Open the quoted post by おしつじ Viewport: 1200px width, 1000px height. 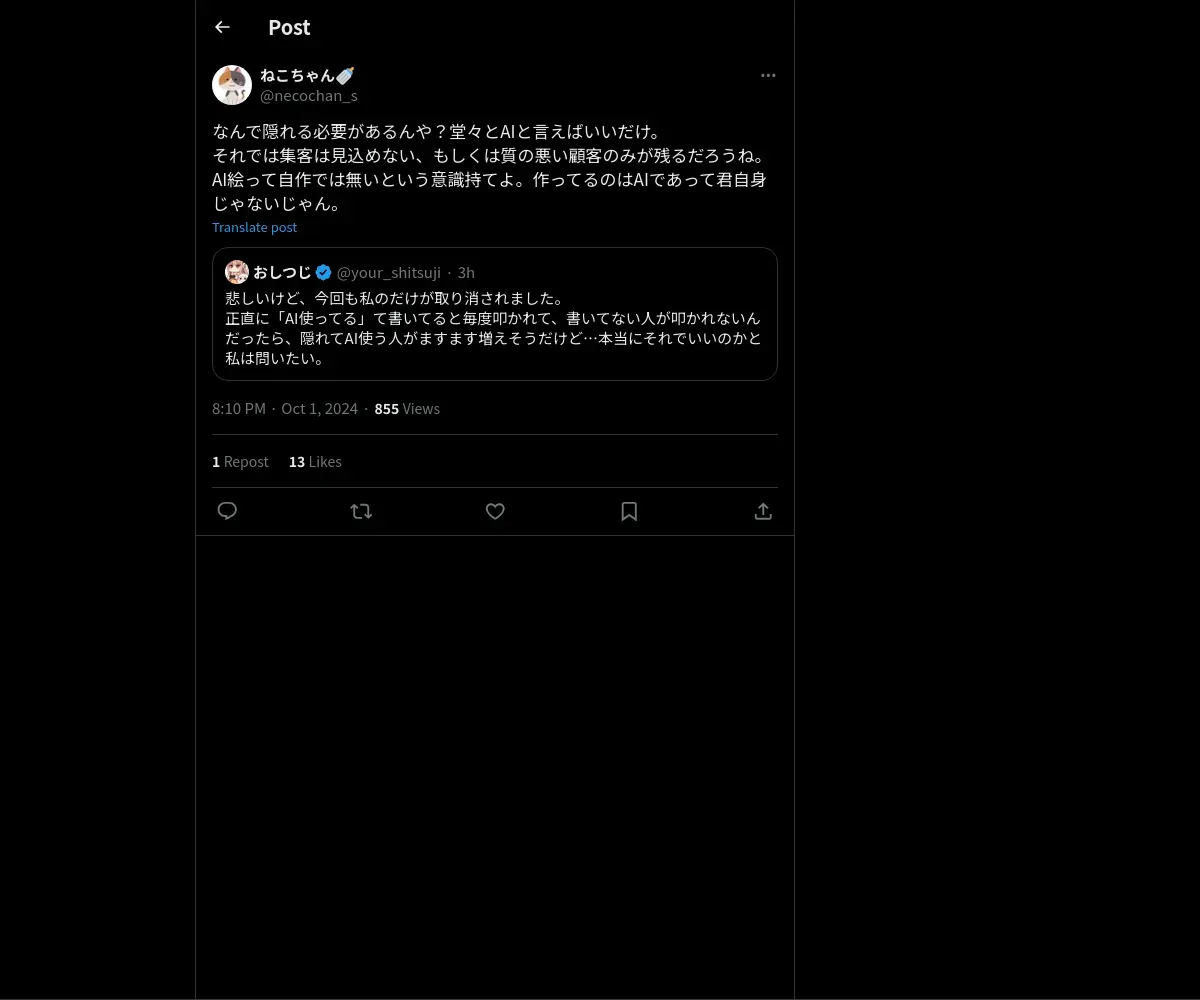coord(495,314)
